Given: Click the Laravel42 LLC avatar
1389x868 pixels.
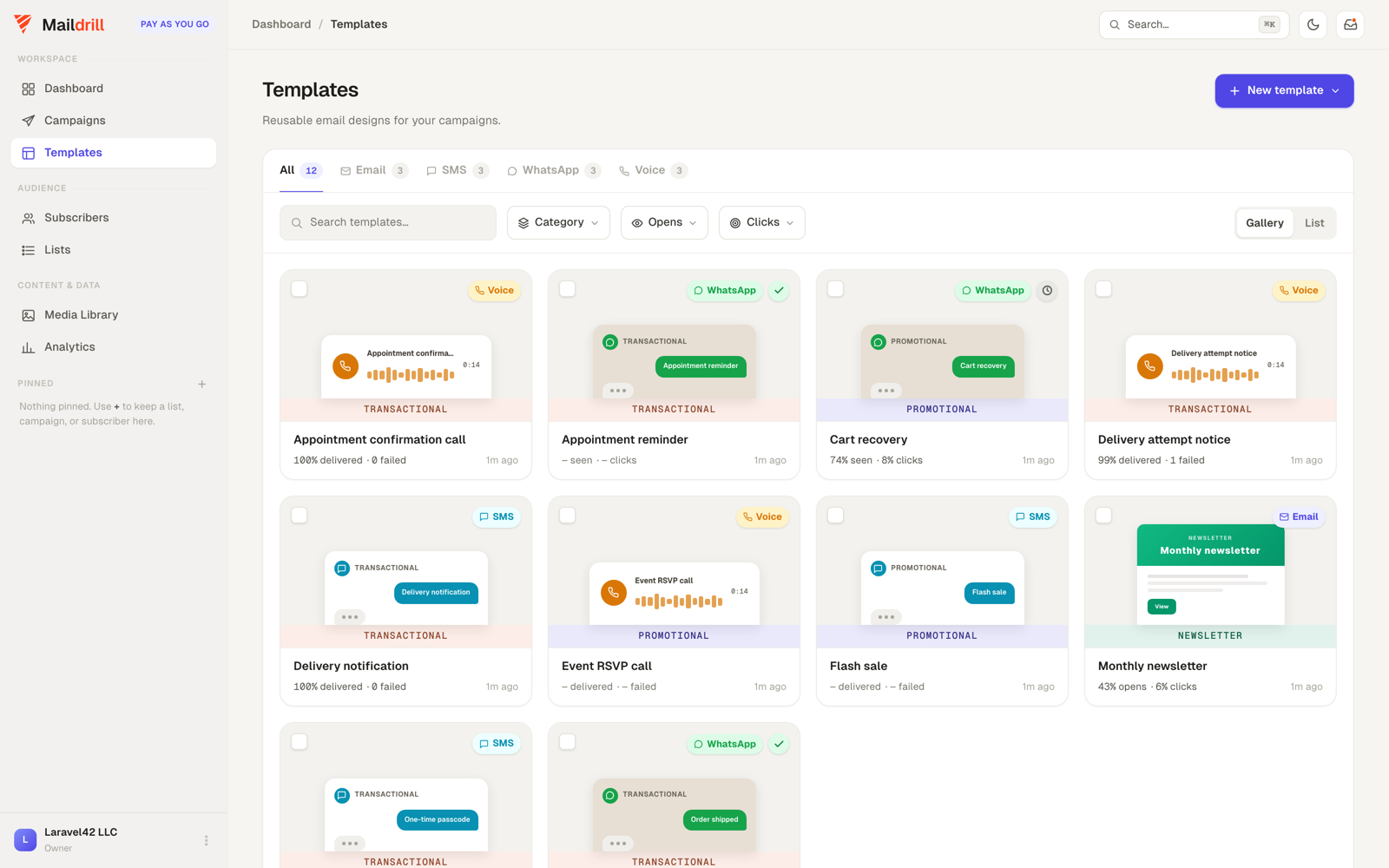Looking at the screenshot, I should 25,840.
